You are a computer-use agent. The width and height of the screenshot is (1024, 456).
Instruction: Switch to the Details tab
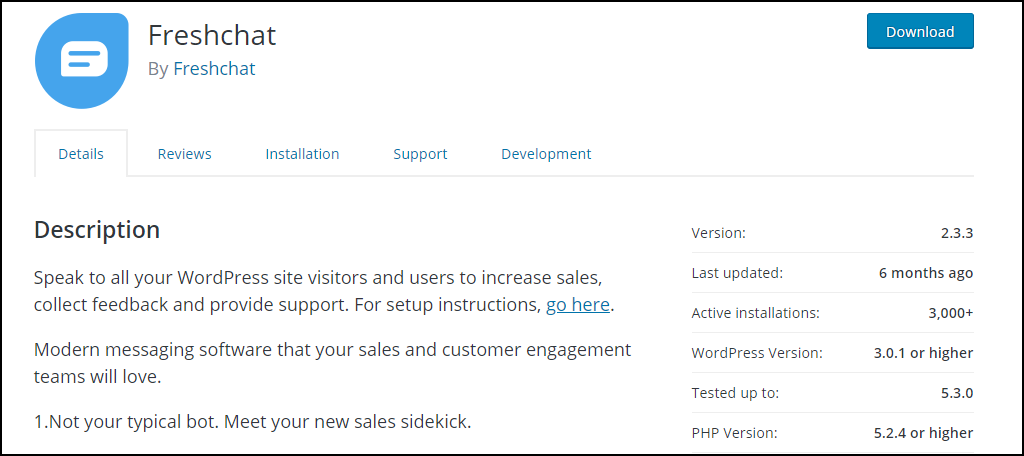pos(81,154)
